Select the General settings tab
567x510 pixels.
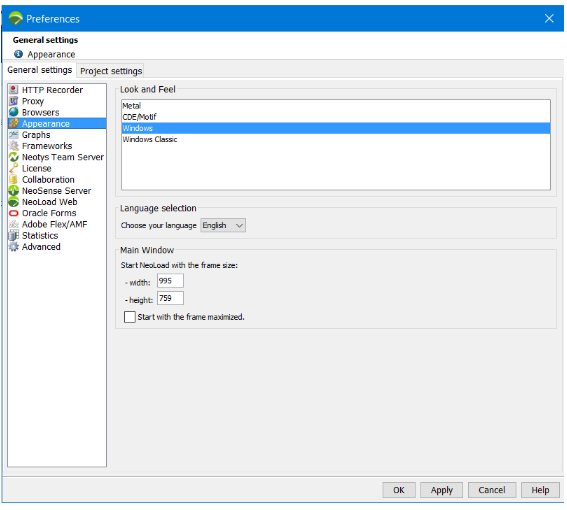(x=40, y=70)
